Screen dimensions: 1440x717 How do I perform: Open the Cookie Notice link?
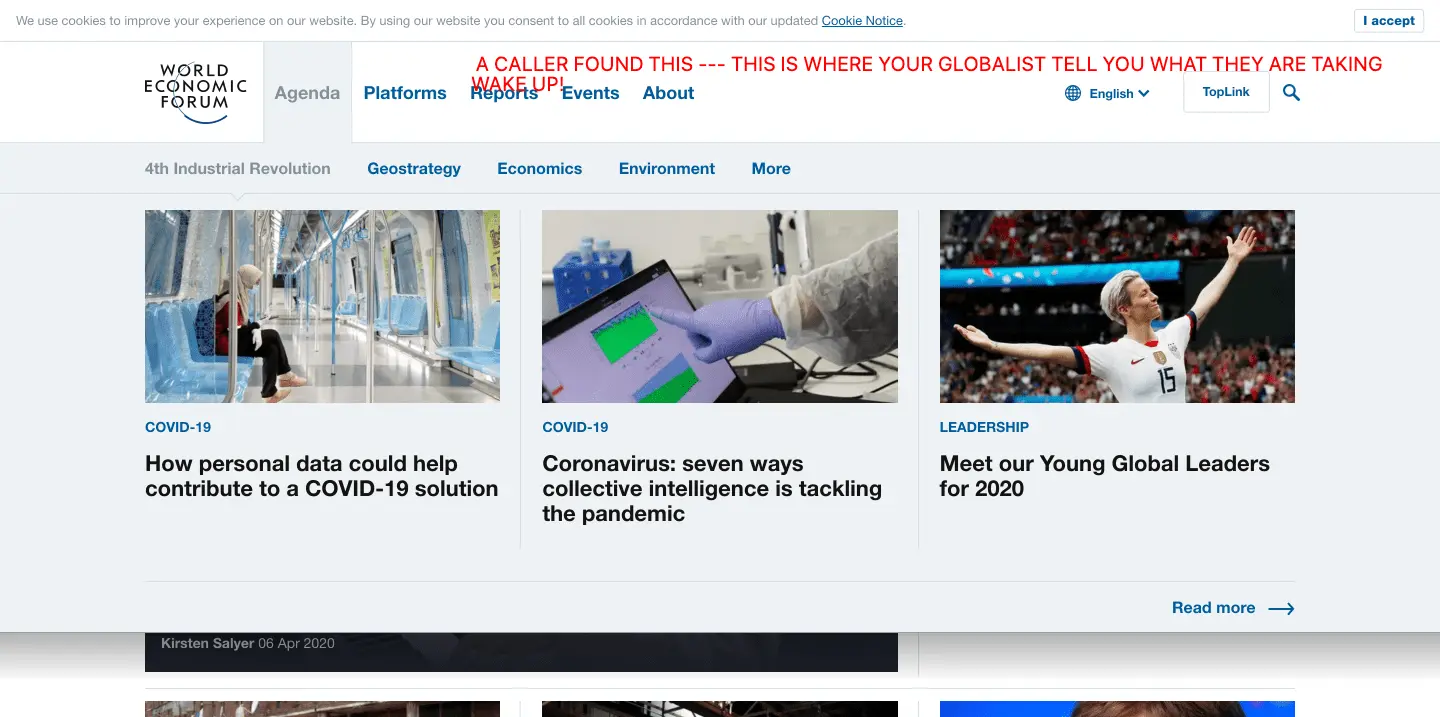click(862, 21)
